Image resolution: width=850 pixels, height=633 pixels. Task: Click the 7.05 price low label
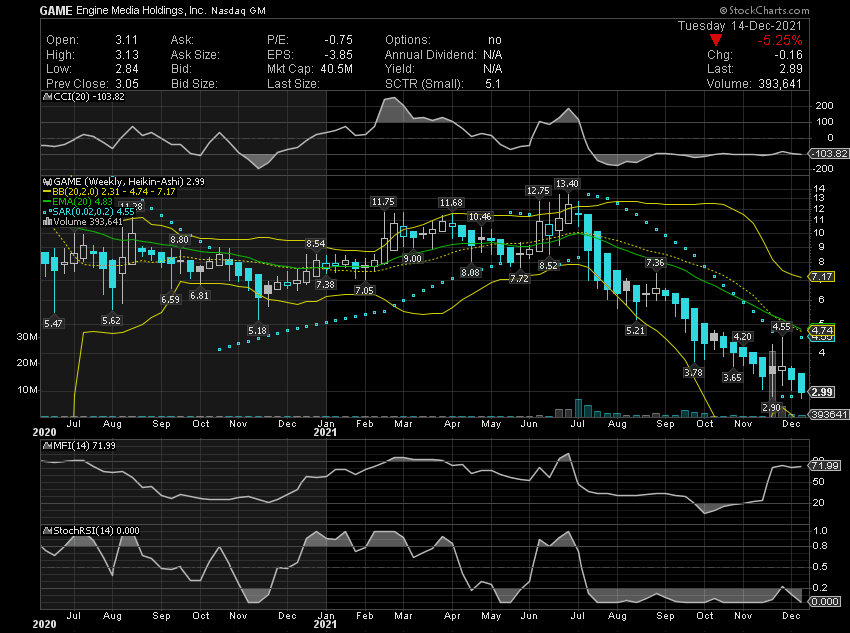coord(364,290)
